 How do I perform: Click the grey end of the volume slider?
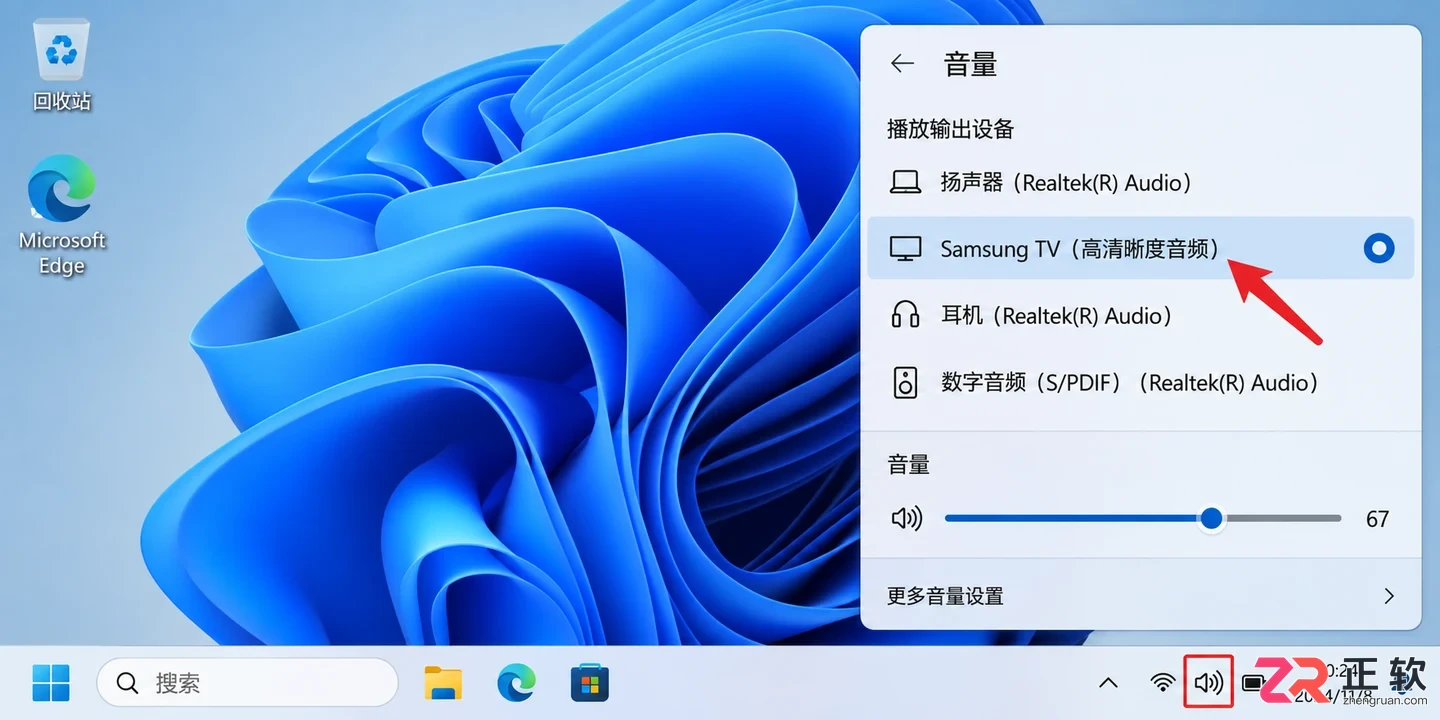point(1283,518)
